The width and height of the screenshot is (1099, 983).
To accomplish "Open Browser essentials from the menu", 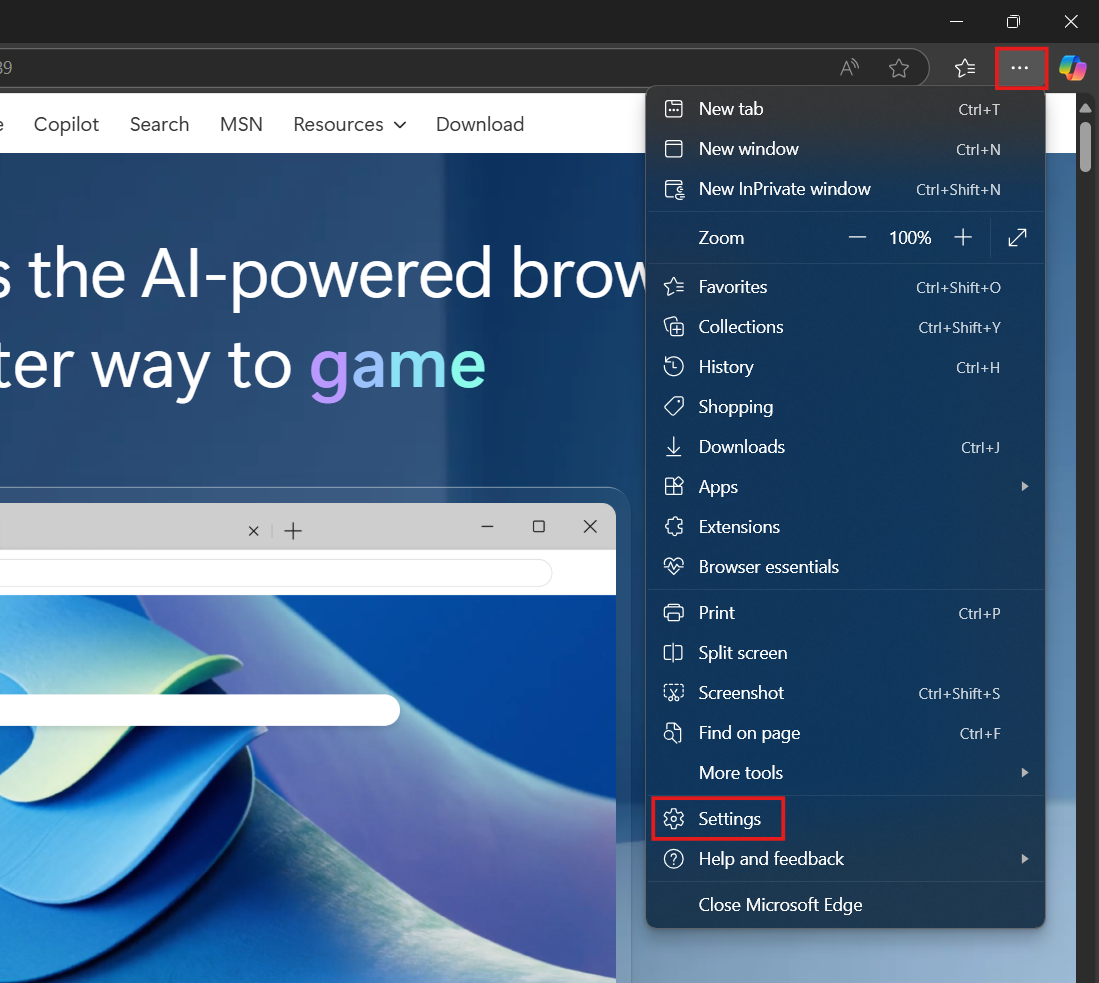I will pyautogui.click(x=768, y=567).
